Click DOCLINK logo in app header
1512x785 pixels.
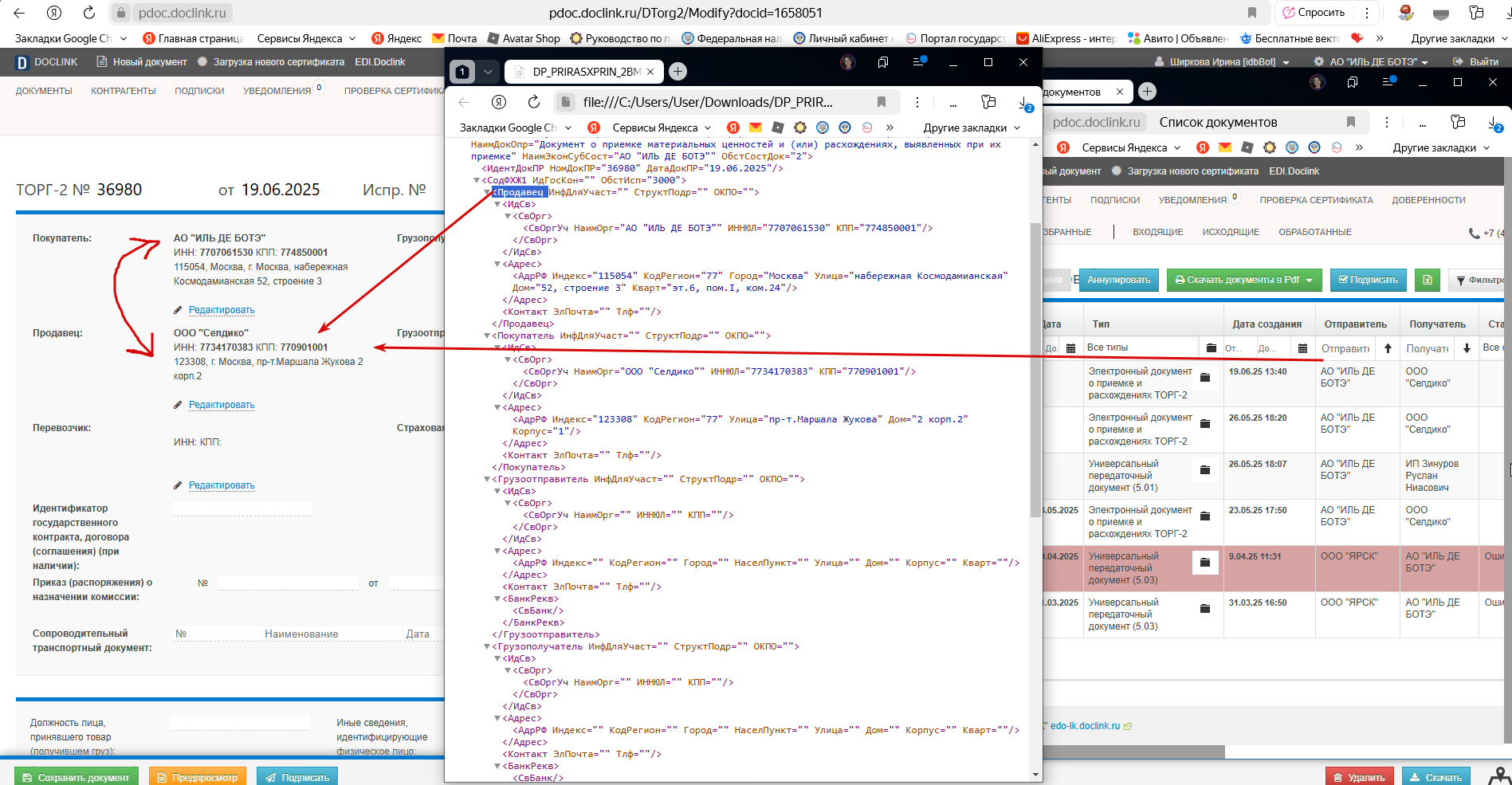tap(47, 62)
